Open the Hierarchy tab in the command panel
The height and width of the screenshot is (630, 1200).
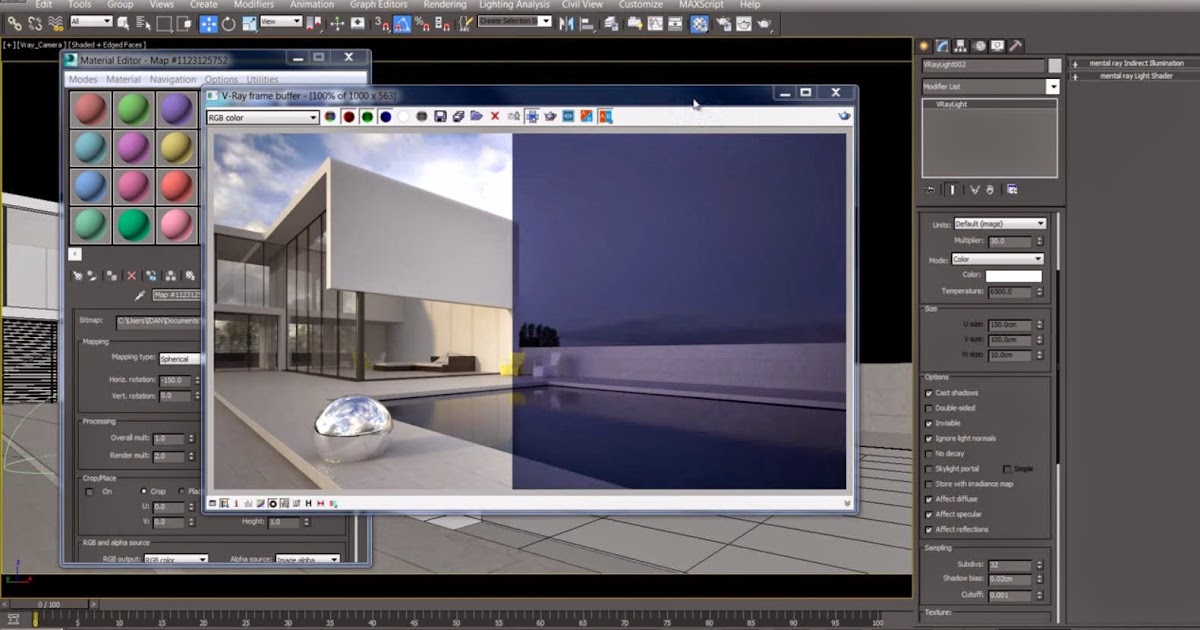coord(961,46)
